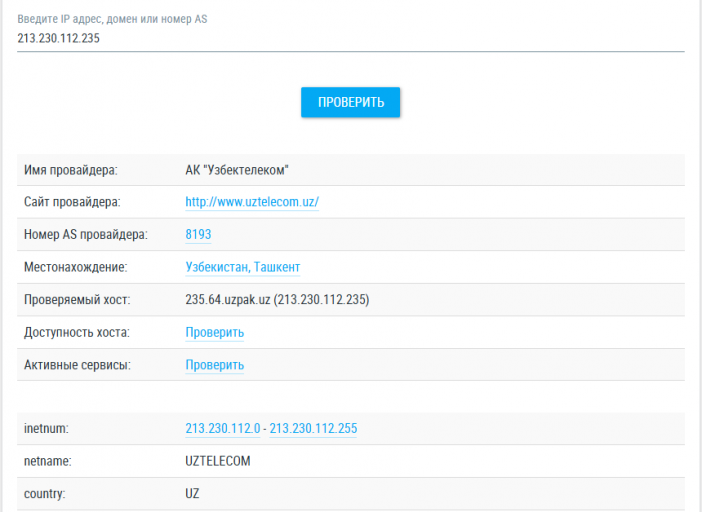Open the 213.230.112.0 inetnum start link

pos(223,428)
